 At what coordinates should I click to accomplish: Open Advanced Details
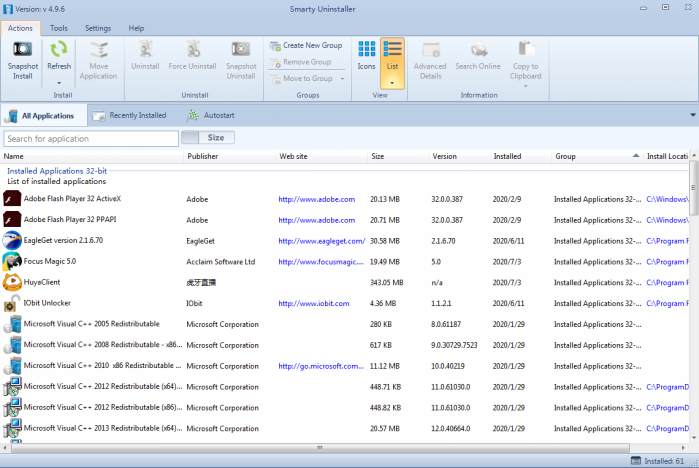430,61
